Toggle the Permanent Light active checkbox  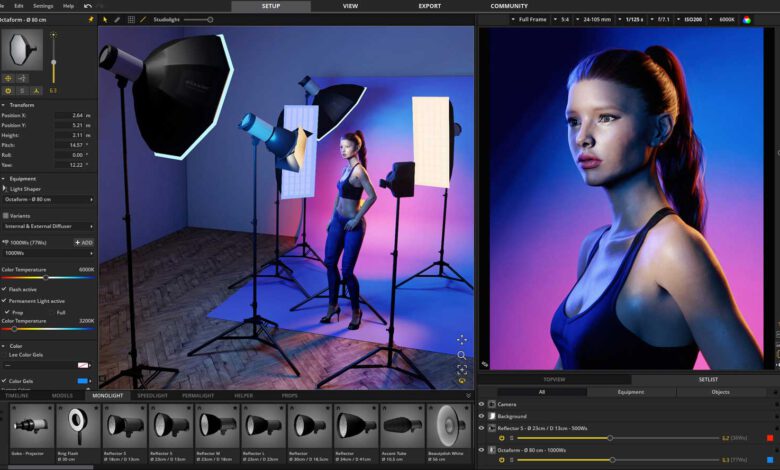pyautogui.click(x=4, y=300)
